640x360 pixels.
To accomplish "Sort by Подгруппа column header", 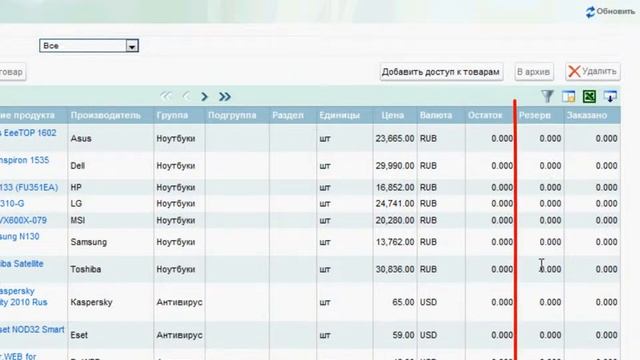I will pos(232,116).
